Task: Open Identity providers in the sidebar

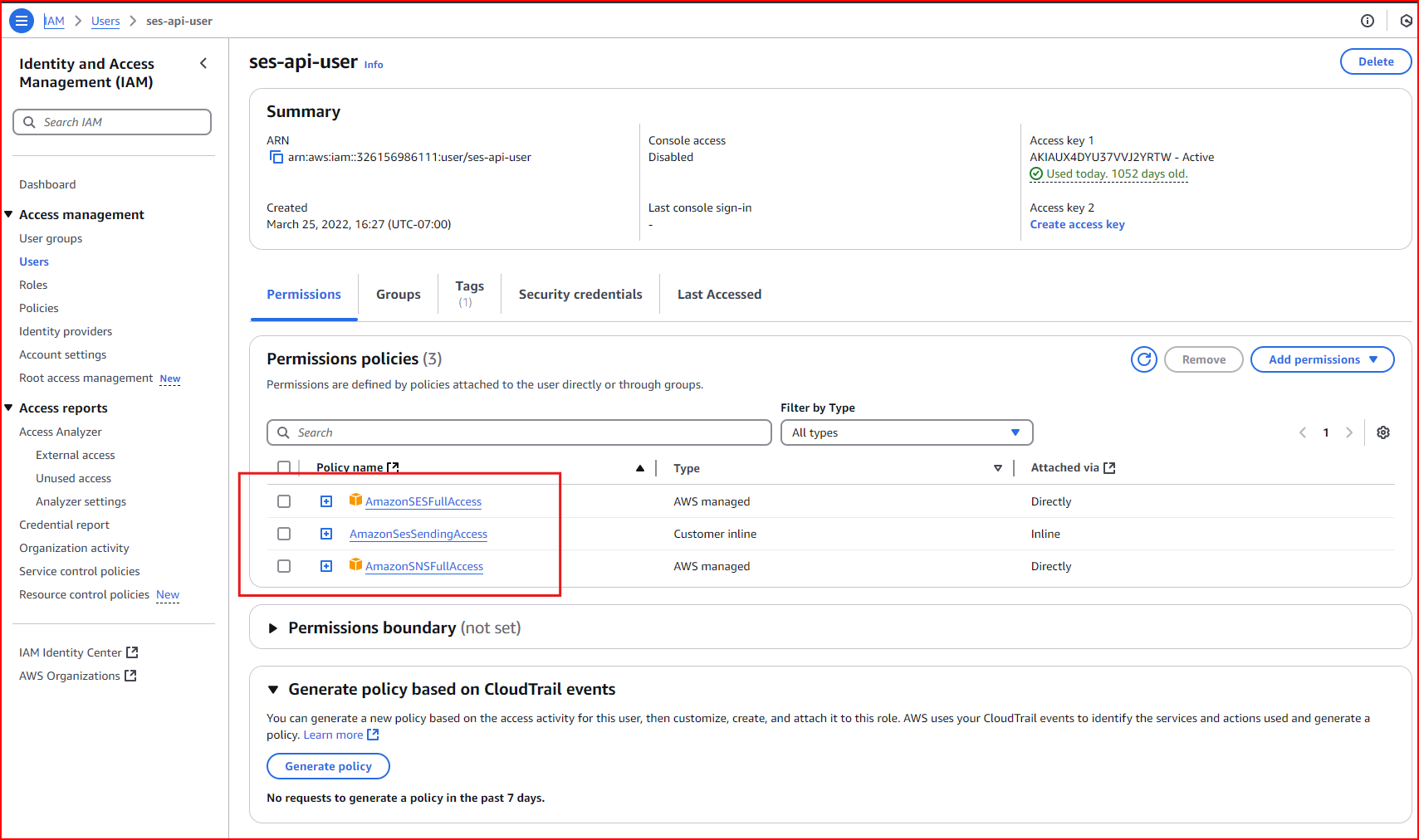Action: pyautogui.click(x=66, y=331)
